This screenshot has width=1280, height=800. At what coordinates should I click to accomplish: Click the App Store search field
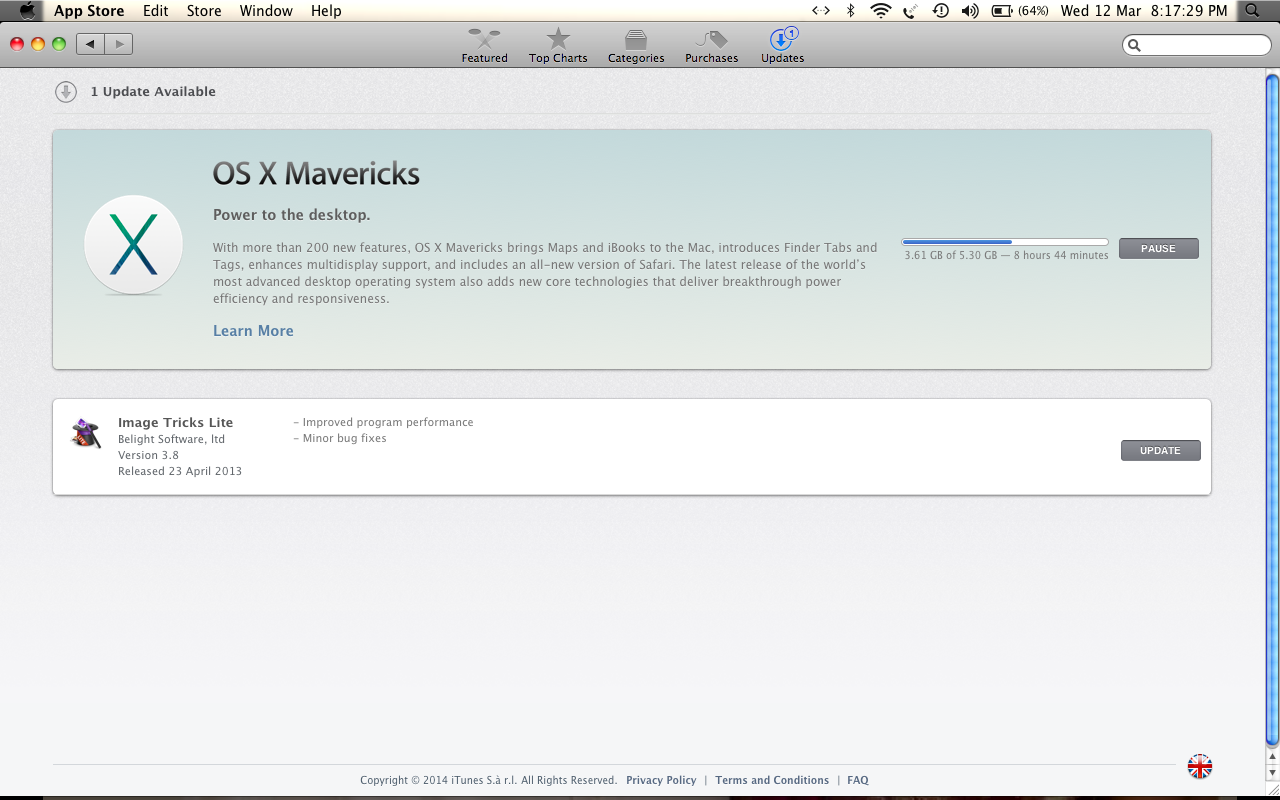coord(1197,45)
